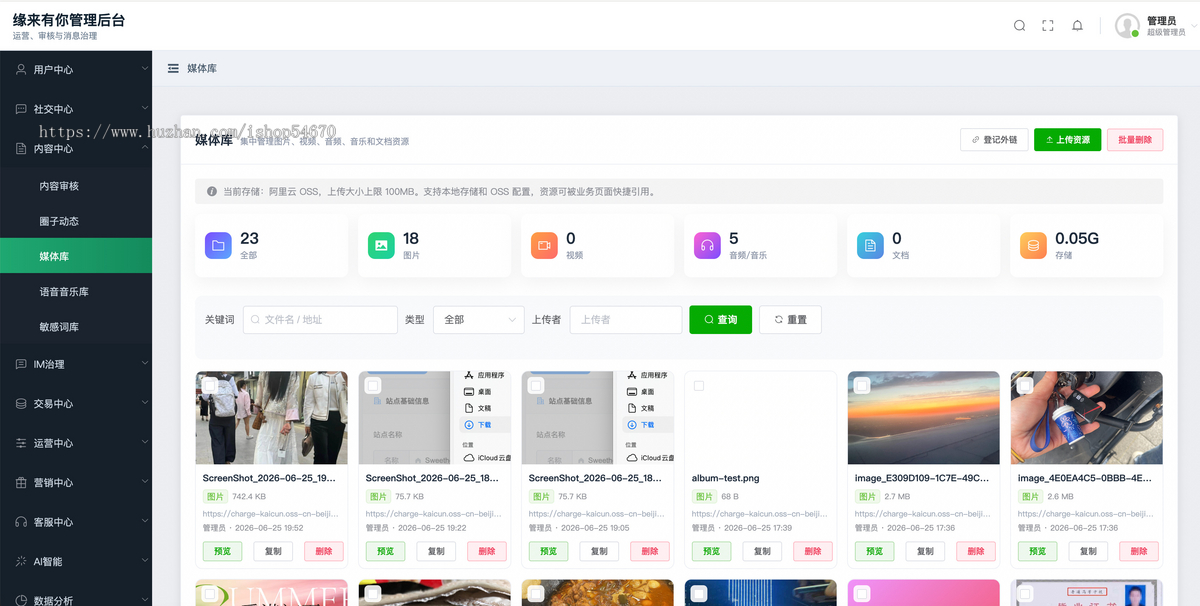Click the IM治理 message icon

(21, 364)
